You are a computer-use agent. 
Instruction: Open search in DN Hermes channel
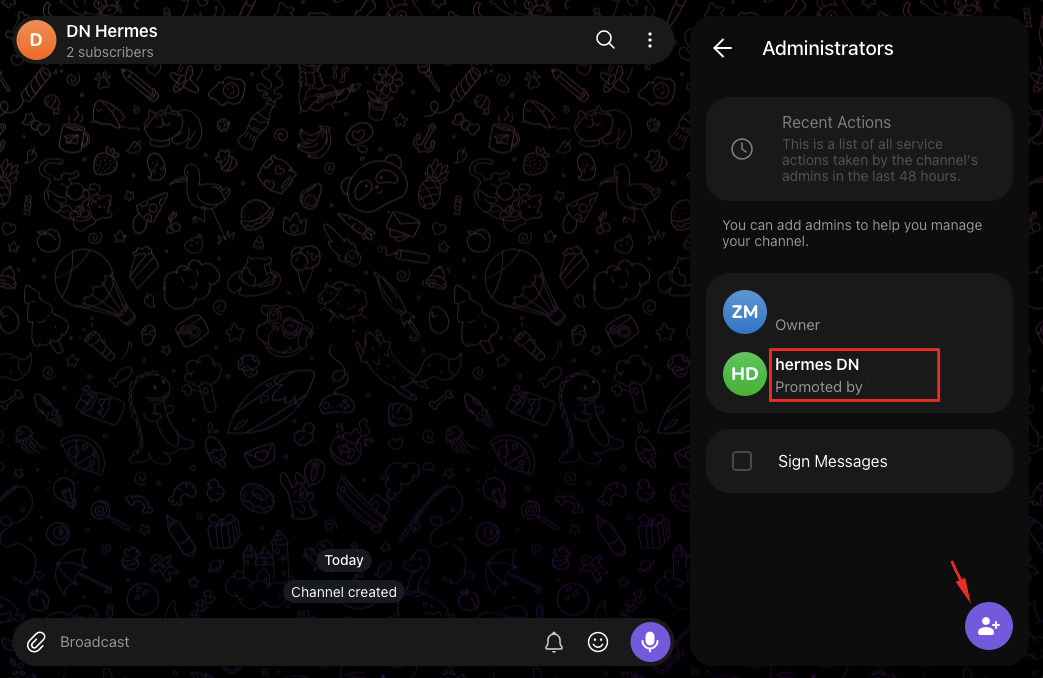click(x=605, y=40)
